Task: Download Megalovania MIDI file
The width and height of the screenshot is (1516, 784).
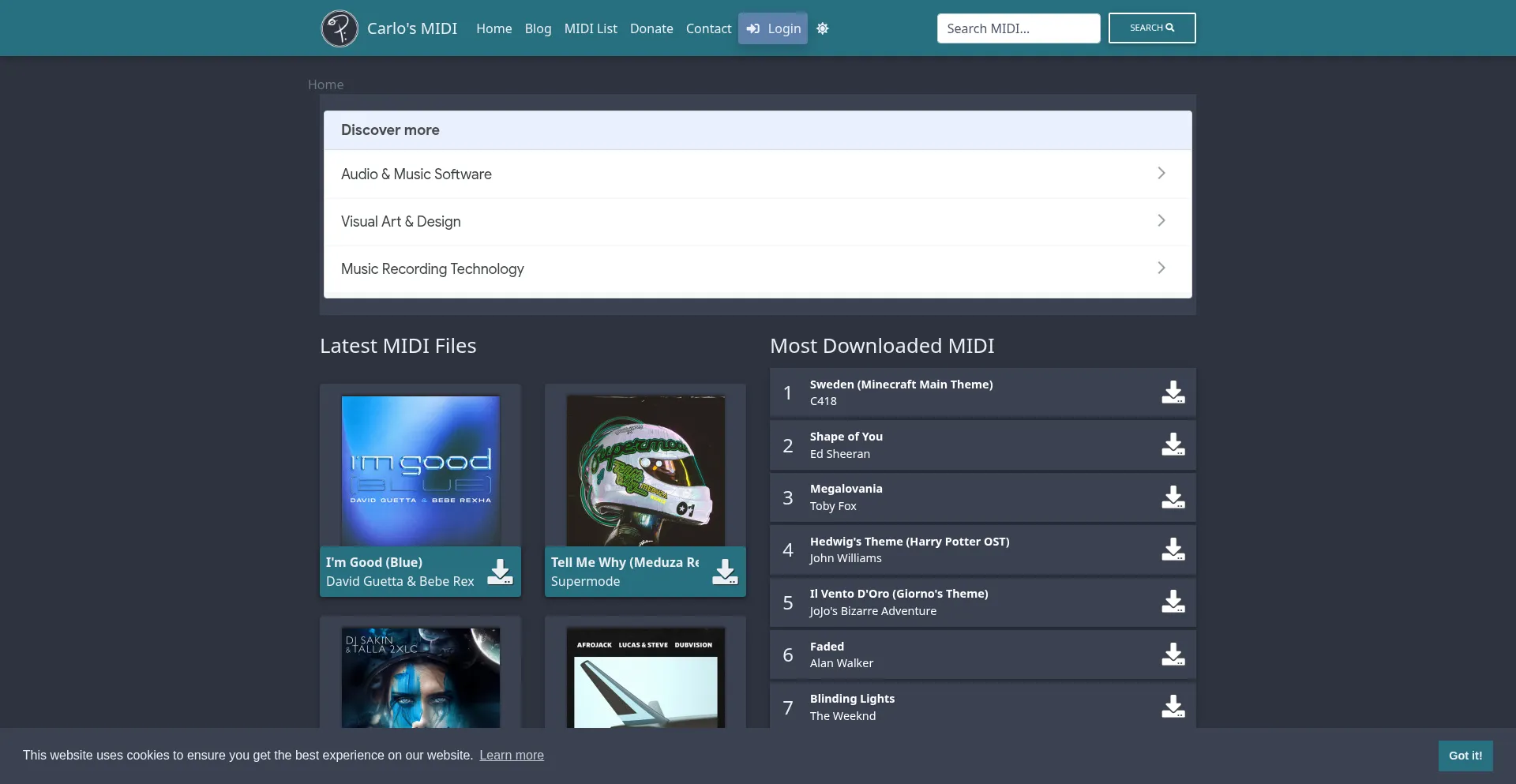Action: tap(1173, 497)
